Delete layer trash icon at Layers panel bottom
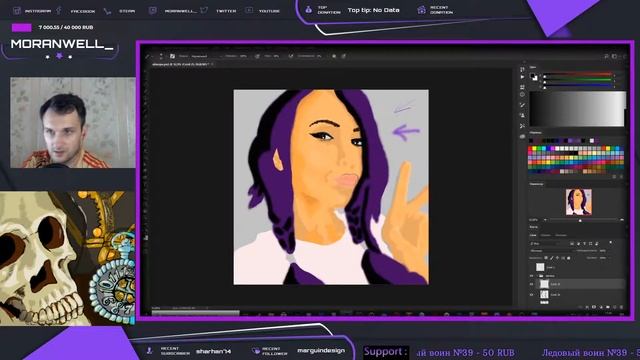This screenshot has width=640, height=360. click(x=621, y=307)
